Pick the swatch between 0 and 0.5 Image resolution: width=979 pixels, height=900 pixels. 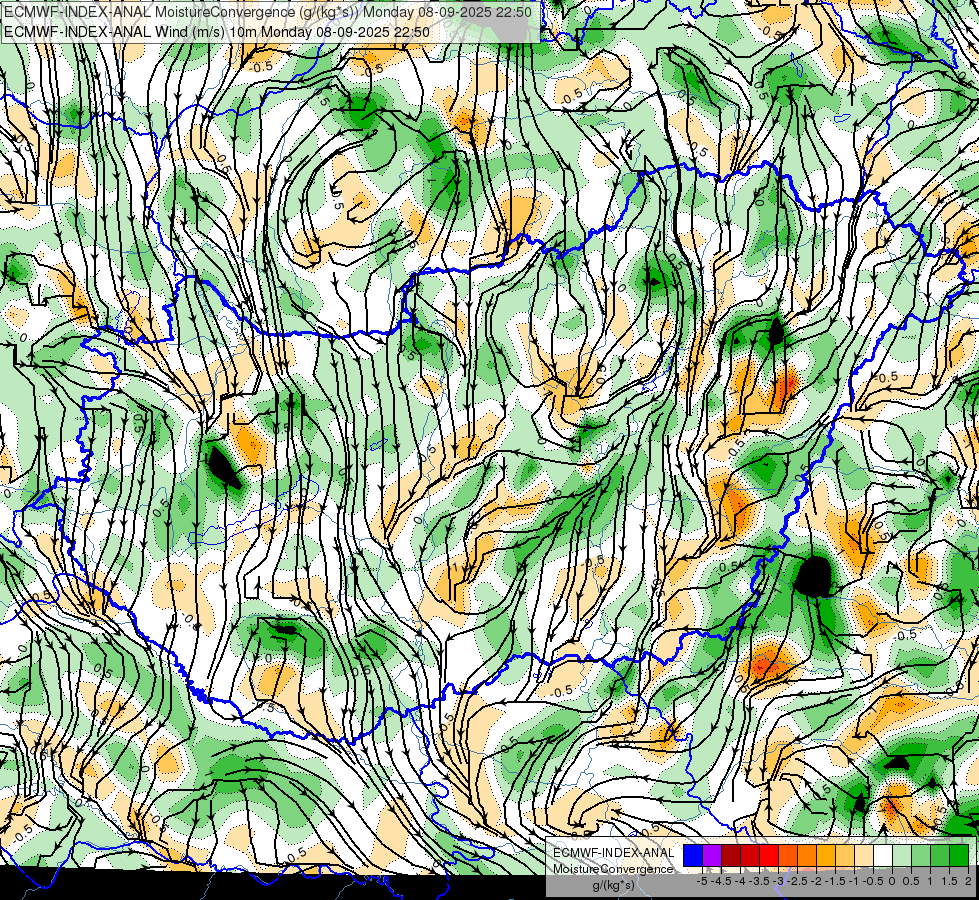[902, 856]
